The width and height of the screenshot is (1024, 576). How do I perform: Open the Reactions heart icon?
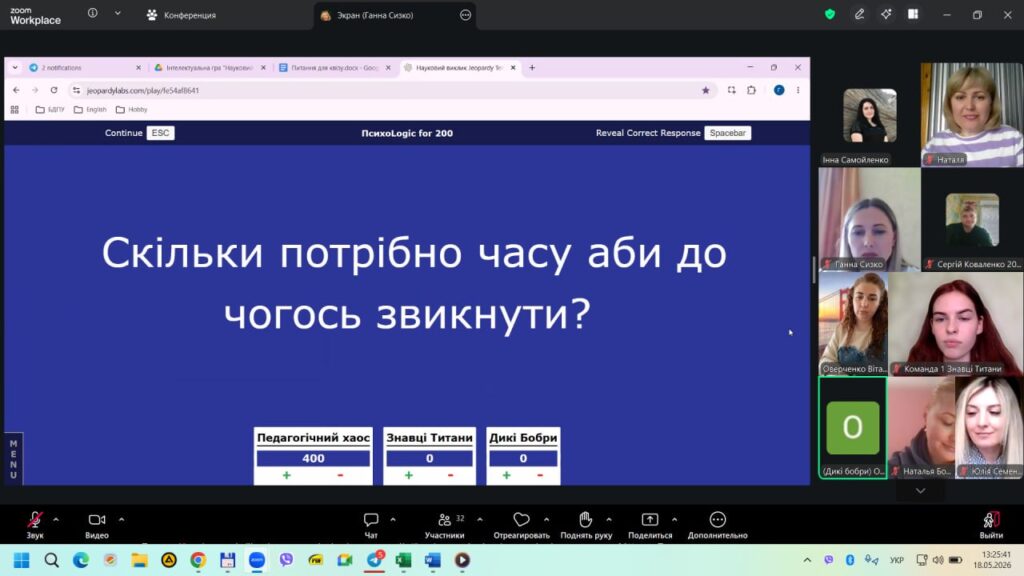coord(521,520)
